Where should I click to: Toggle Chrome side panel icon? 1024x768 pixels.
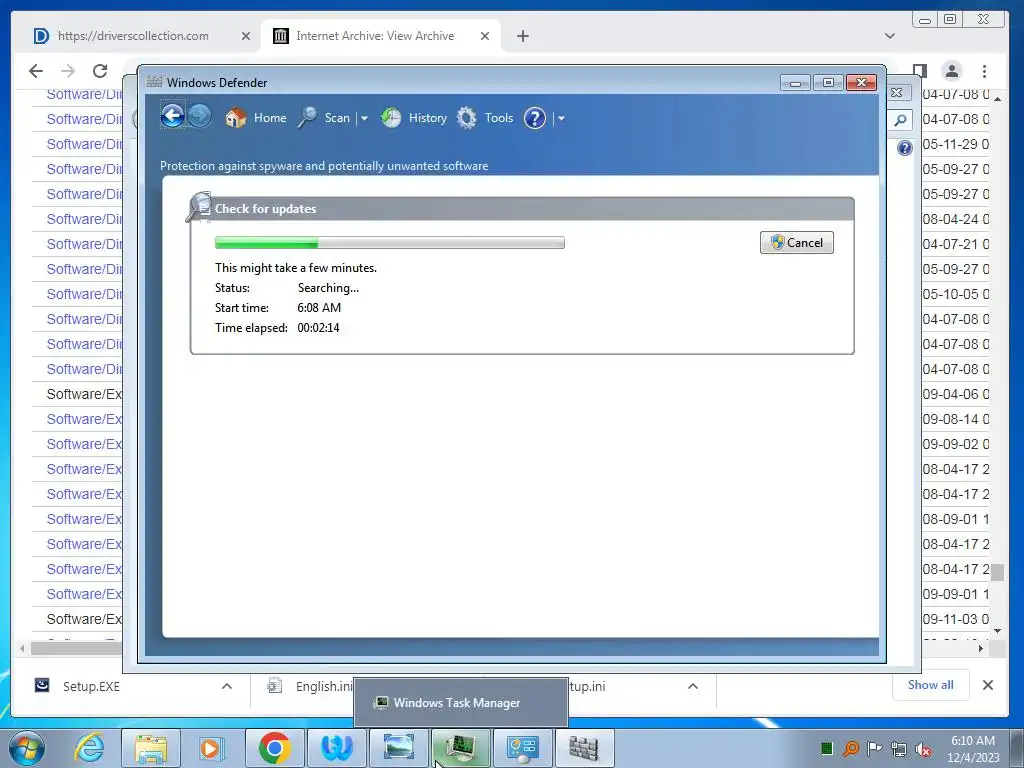pyautogui.click(x=920, y=71)
